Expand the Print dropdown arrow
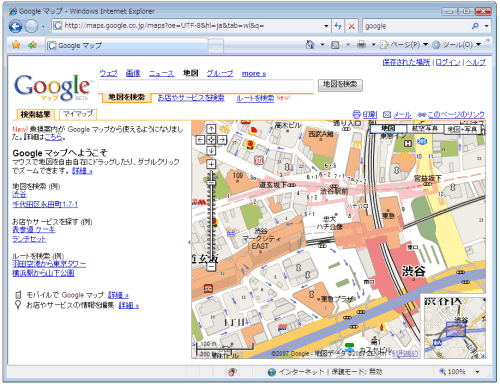The image size is (500, 384). [374, 45]
